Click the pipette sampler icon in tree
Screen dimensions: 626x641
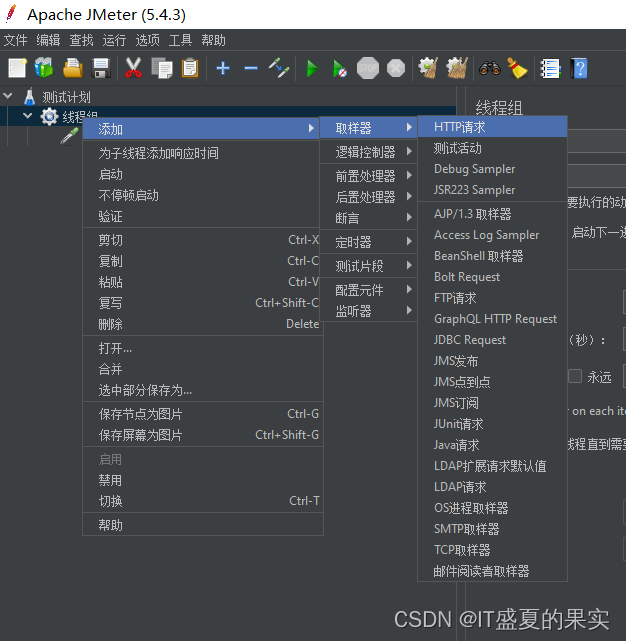[x=70, y=136]
